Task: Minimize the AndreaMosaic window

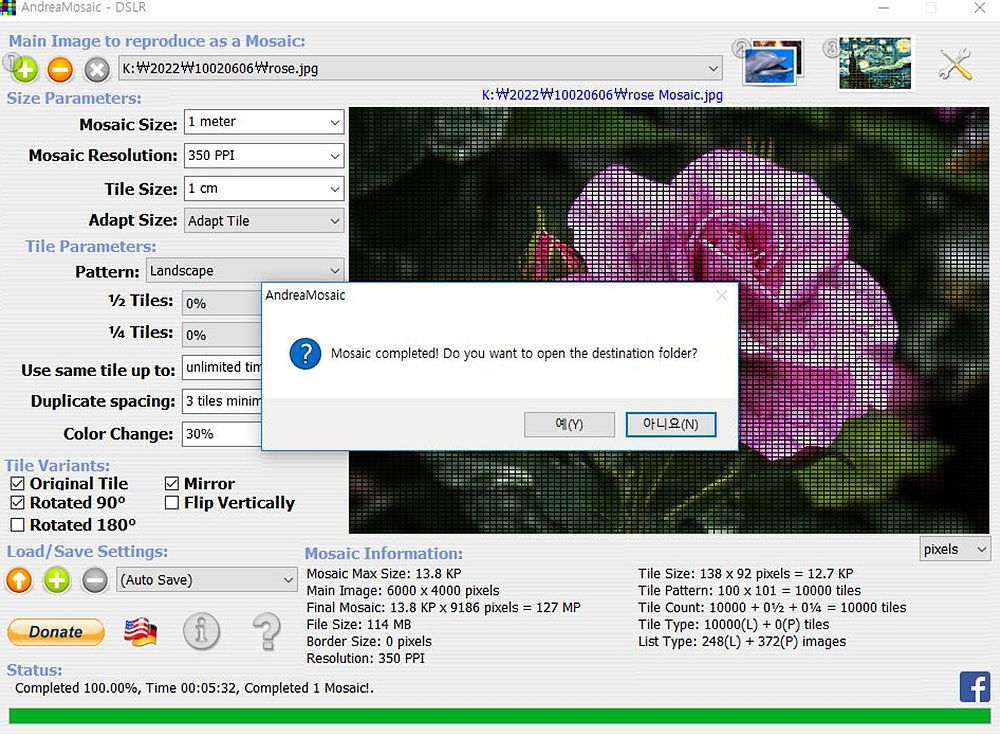Action: click(883, 8)
